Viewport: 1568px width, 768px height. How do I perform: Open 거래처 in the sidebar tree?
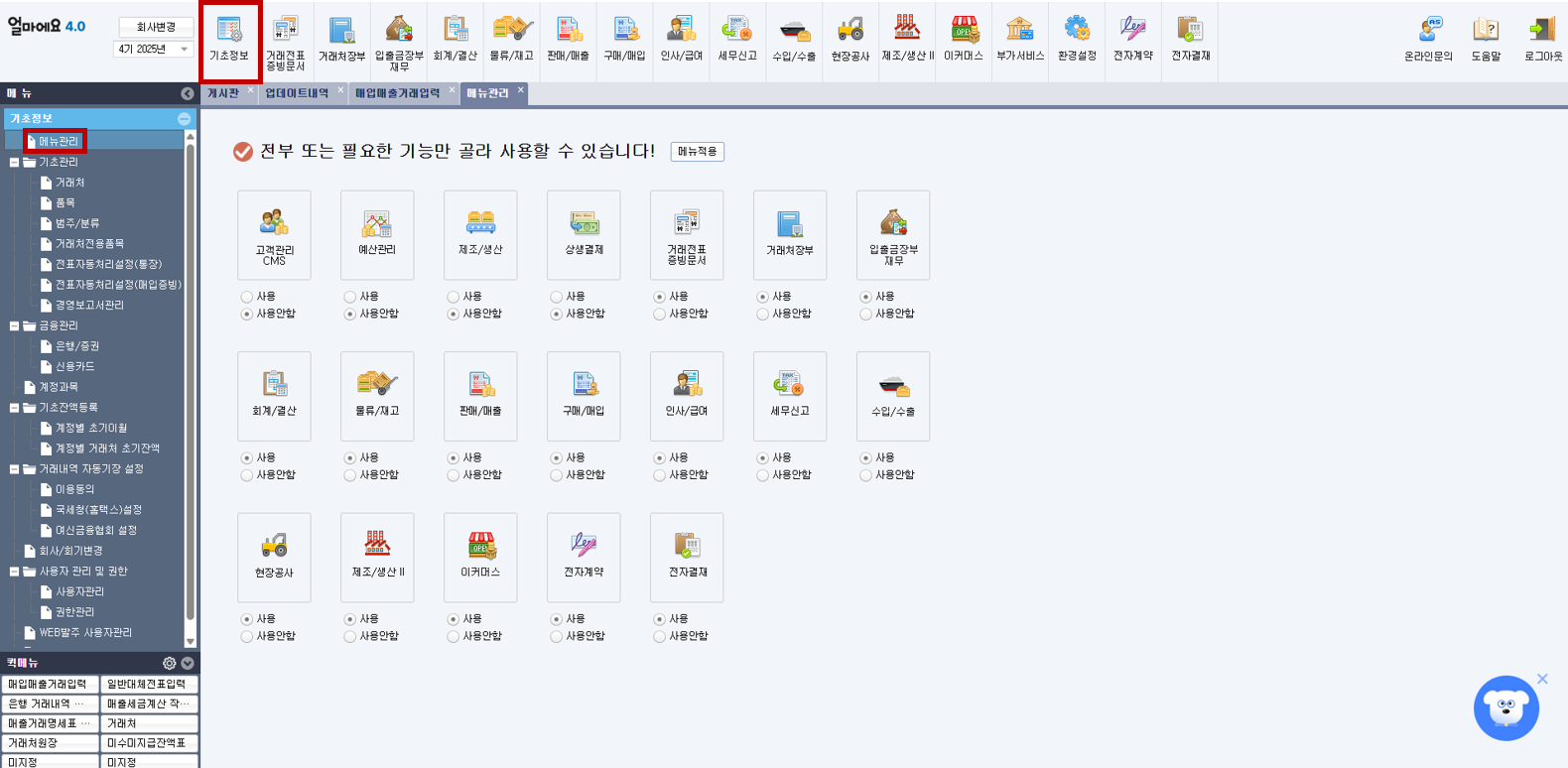click(x=69, y=183)
